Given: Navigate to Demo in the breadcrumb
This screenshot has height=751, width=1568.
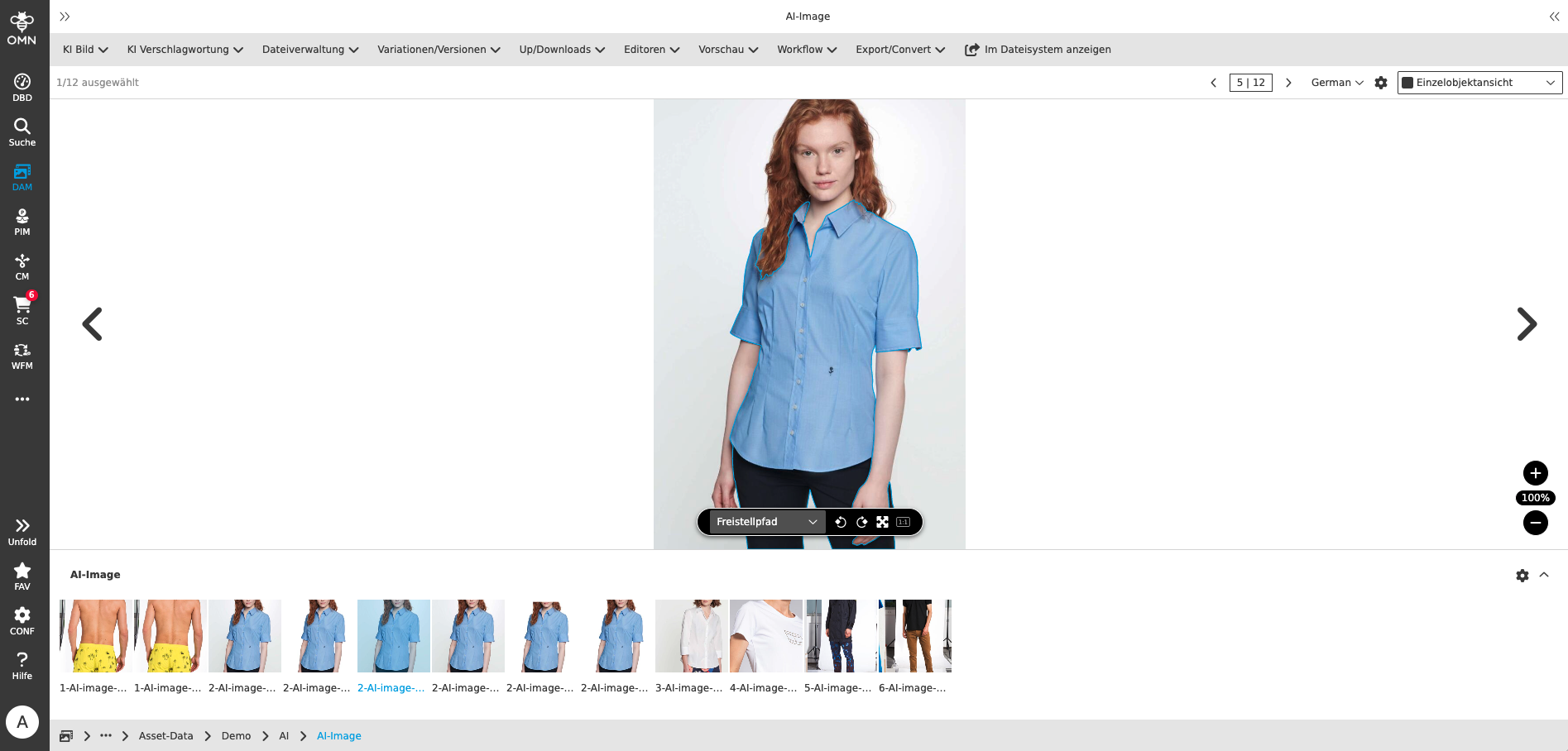Looking at the screenshot, I should click(x=236, y=735).
